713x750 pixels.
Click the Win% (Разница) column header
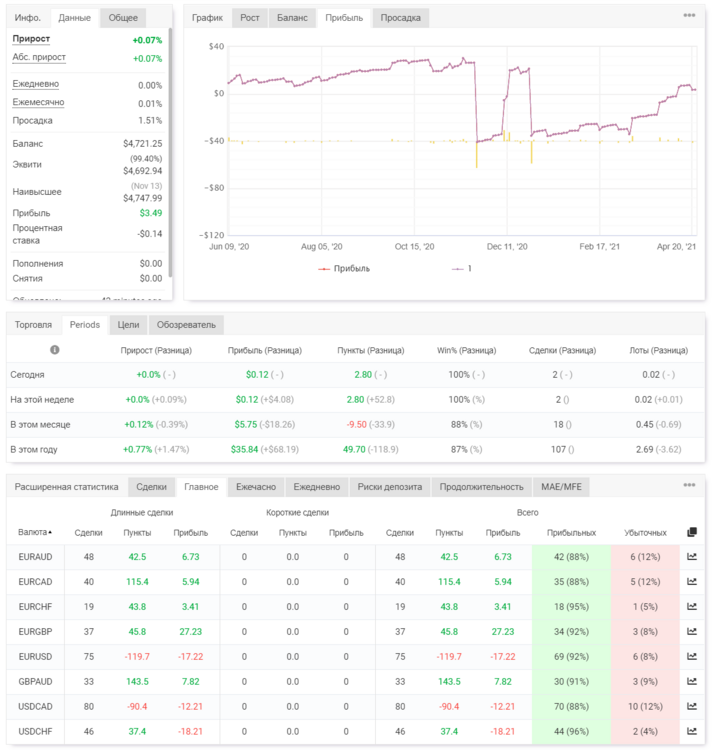click(466, 350)
